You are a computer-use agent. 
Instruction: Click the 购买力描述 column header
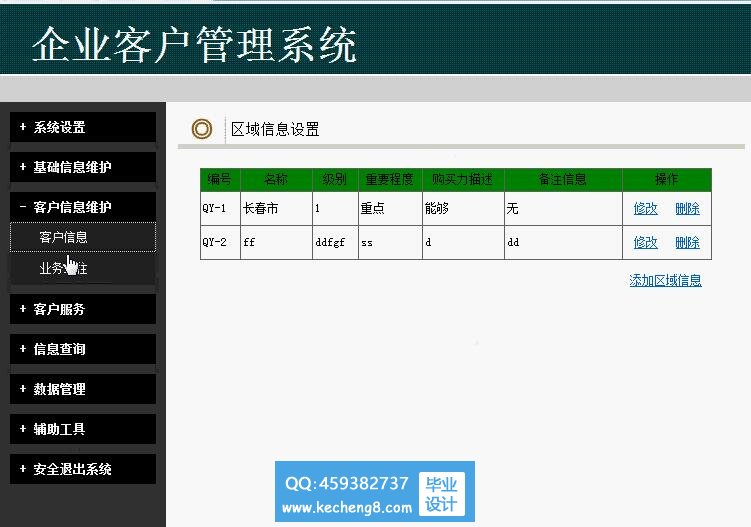pyautogui.click(x=463, y=180)
